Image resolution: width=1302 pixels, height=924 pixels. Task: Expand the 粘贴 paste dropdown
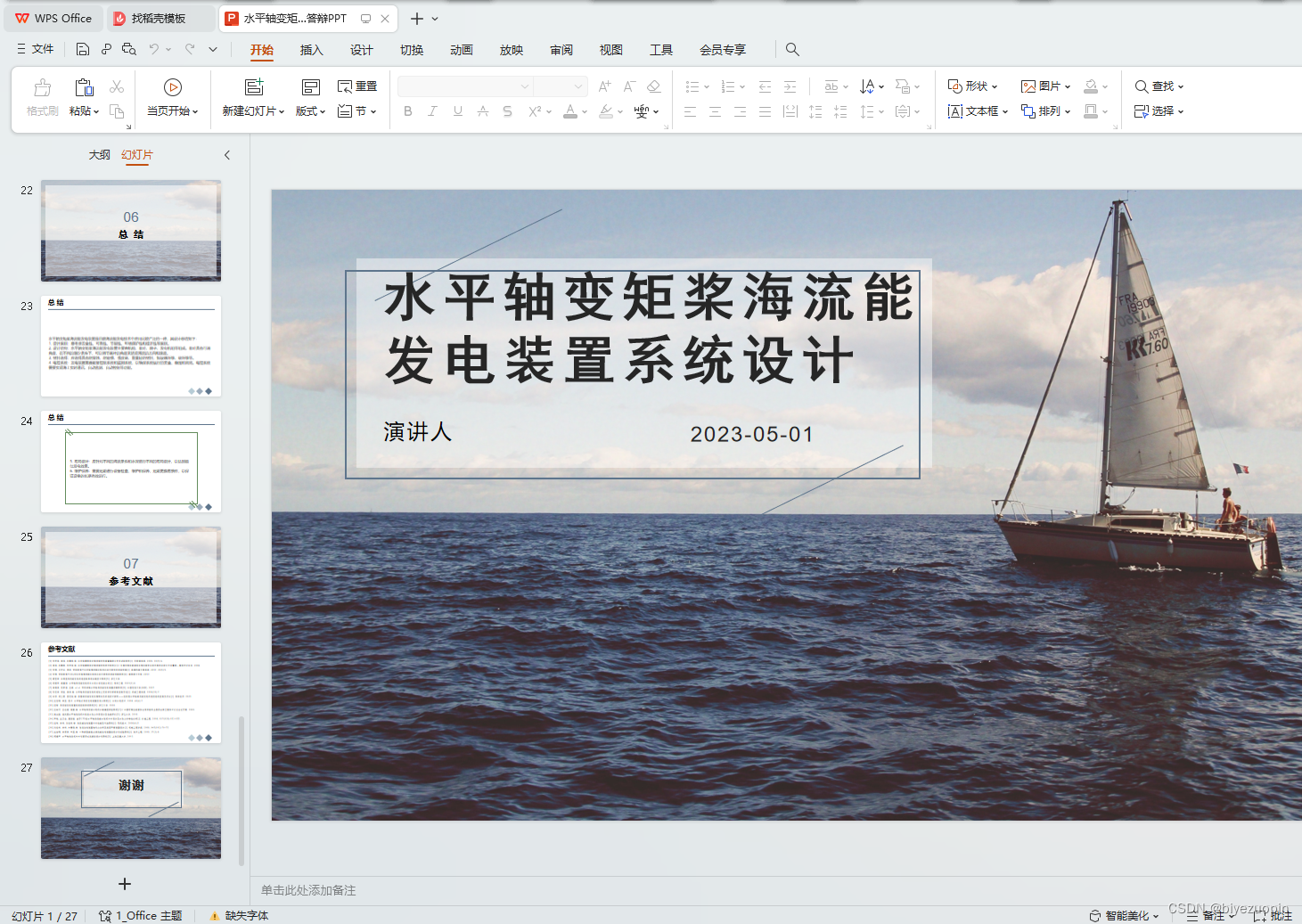96,111
